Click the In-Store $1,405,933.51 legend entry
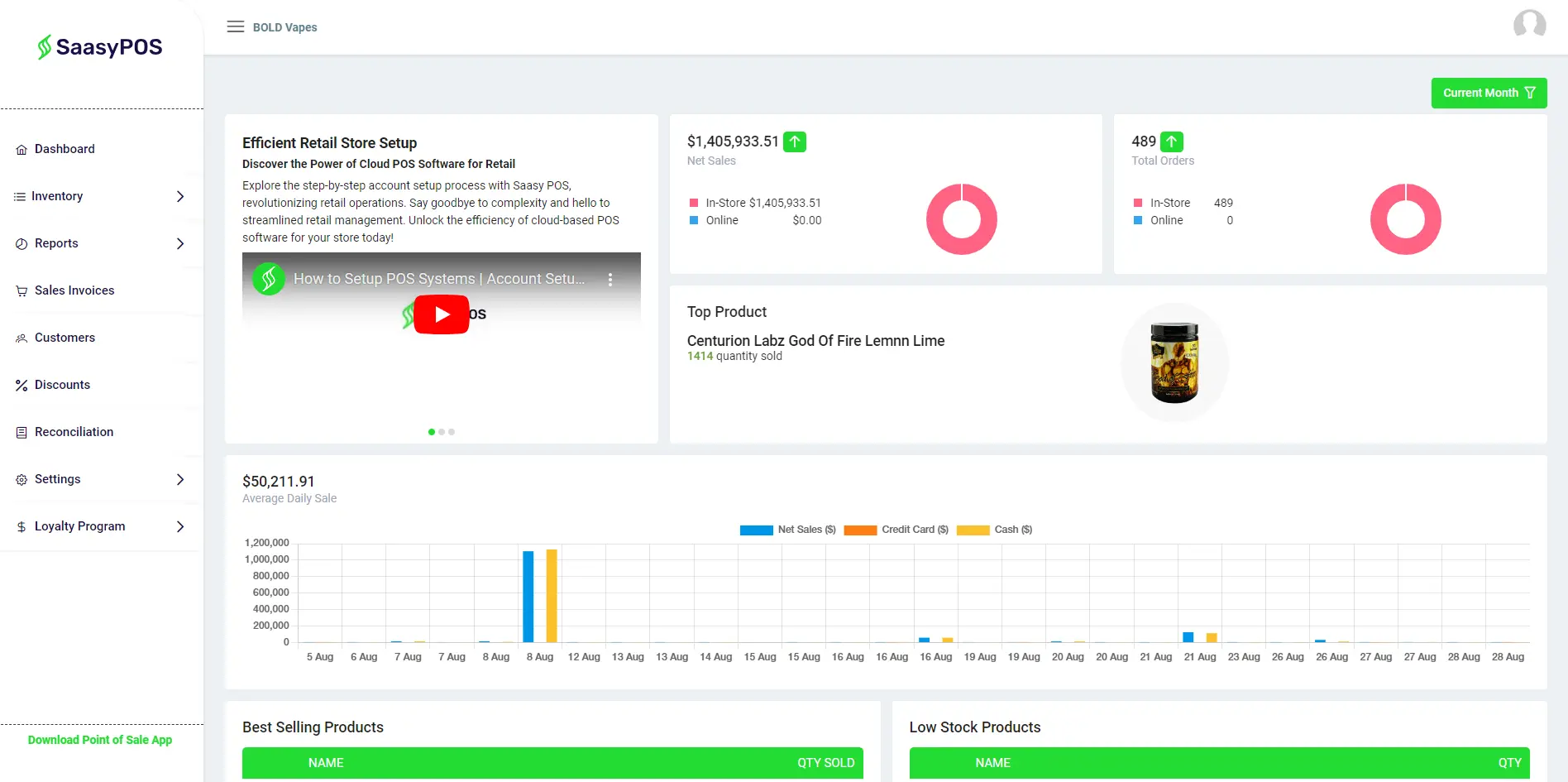 click(x=755, y=203)
